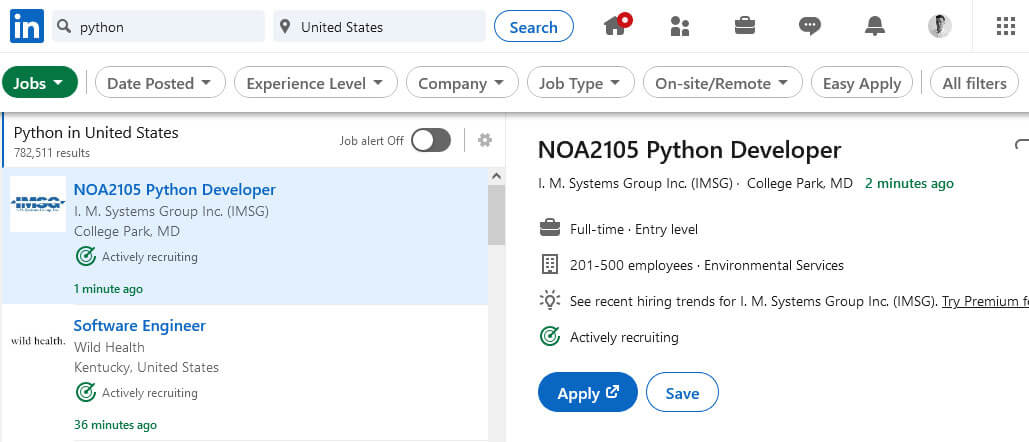Click Actively recruiting target icon in job details

click(x=549, y=337)
